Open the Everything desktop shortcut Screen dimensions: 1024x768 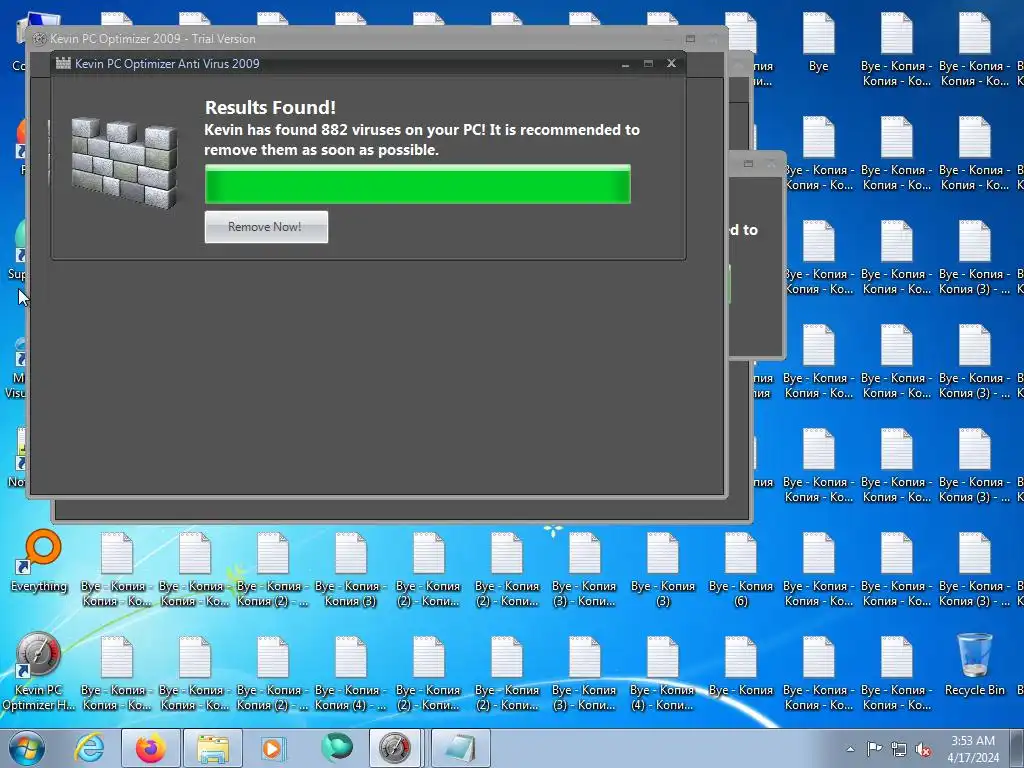(x=39, y=560)
